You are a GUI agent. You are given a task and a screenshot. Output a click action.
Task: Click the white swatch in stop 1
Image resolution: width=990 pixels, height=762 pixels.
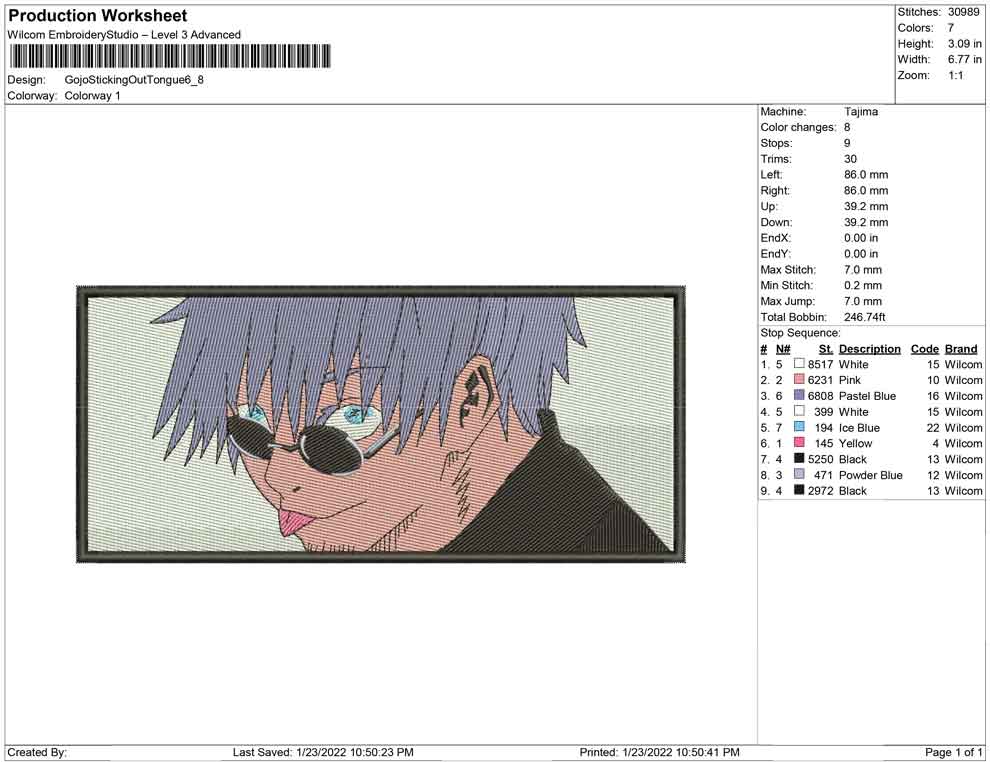pyautogui.click(x=799, y=364)
